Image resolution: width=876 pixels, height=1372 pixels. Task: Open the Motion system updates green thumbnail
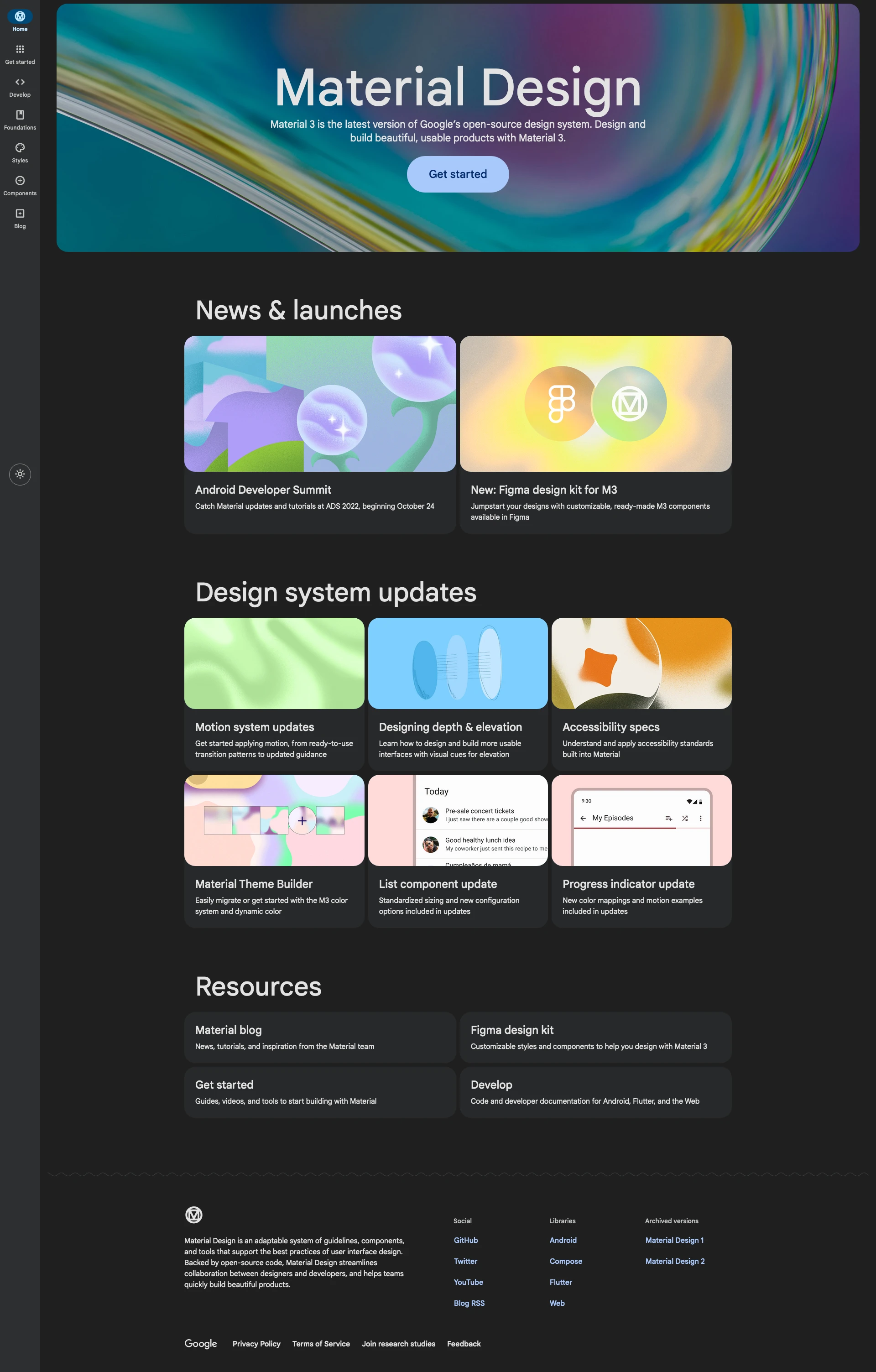click(x=274, y=663)
